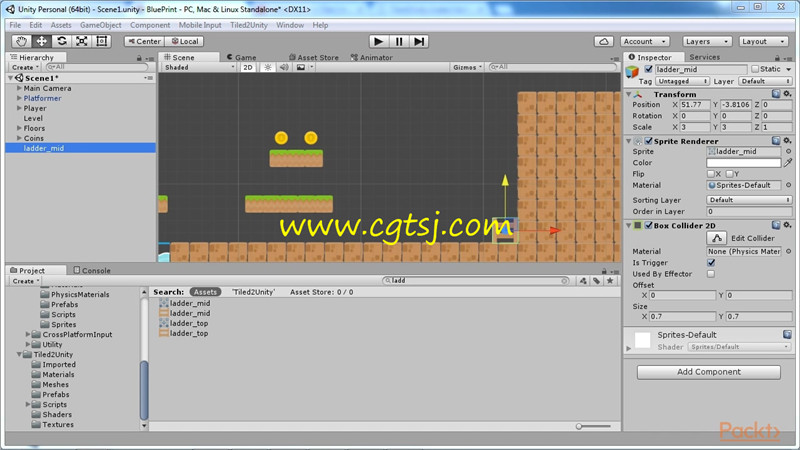
Task: Select the Move tool
Action: point(41,41)
